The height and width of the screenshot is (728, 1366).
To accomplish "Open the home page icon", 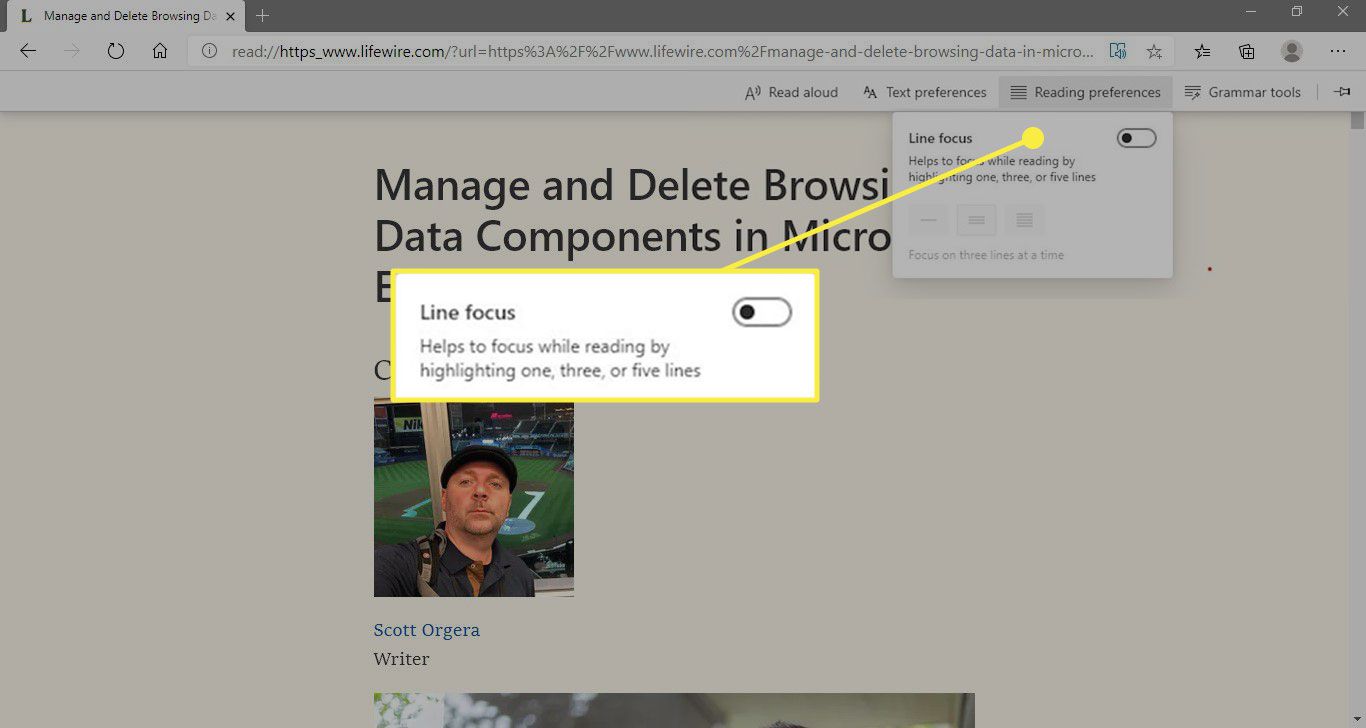I will 160,51.
